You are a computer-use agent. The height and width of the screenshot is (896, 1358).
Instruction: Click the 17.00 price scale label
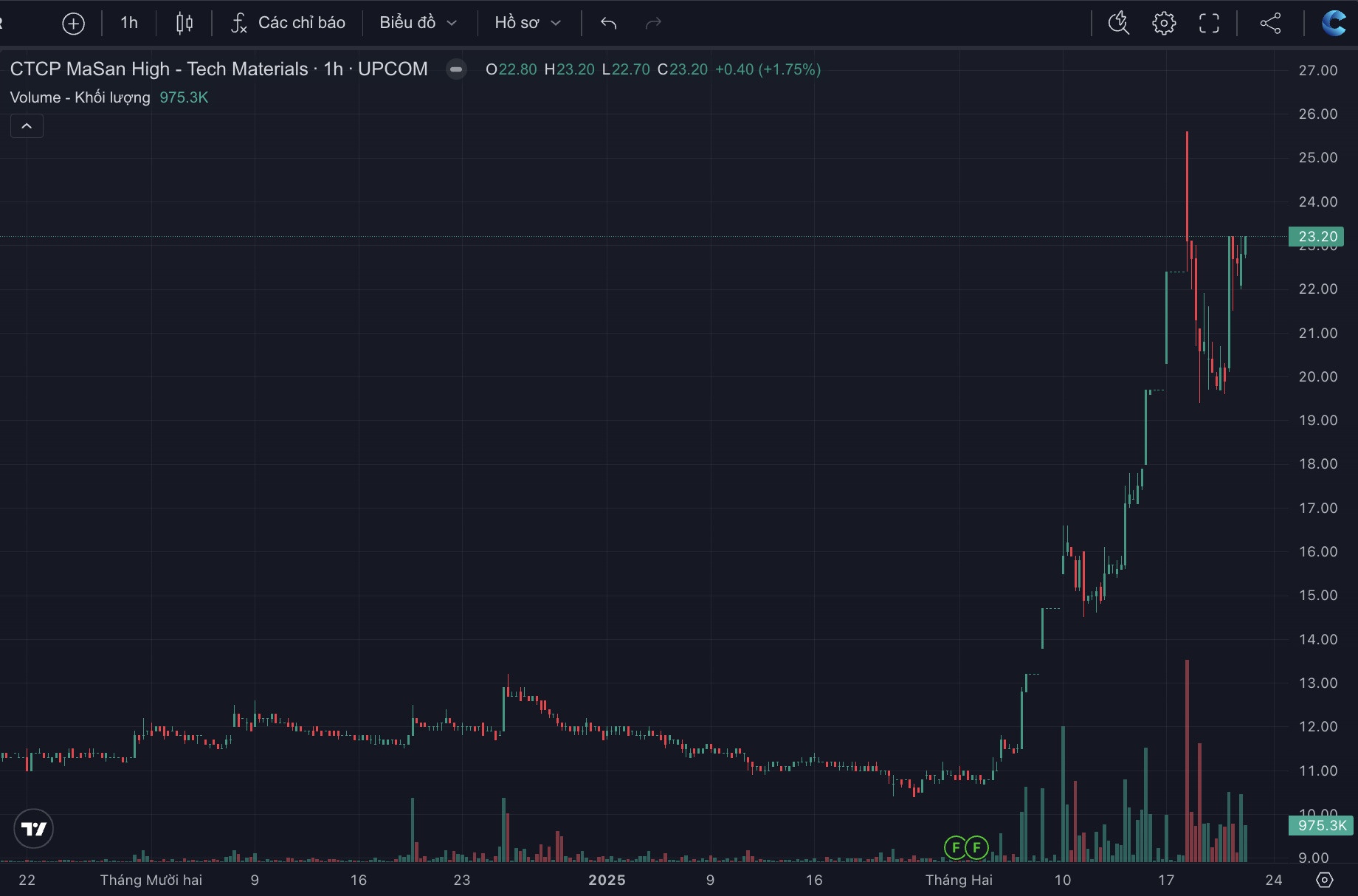[x=1318, y=508]
